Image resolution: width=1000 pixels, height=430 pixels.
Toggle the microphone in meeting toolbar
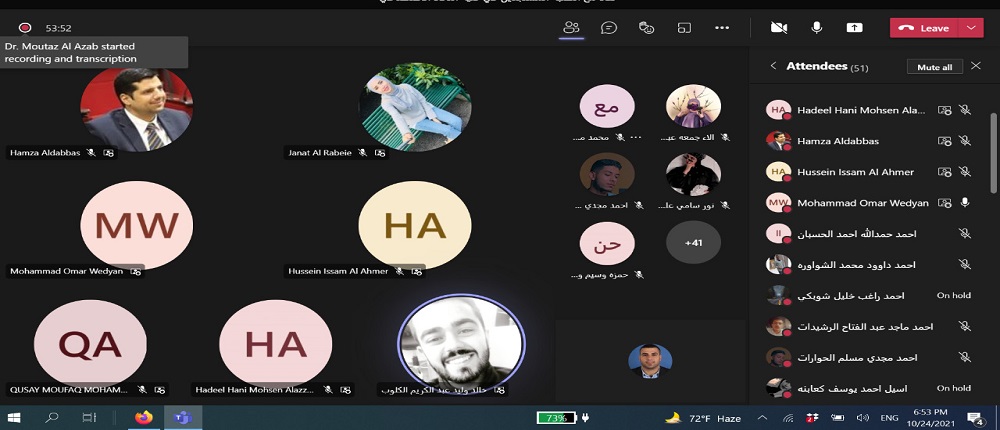(817, 28)
